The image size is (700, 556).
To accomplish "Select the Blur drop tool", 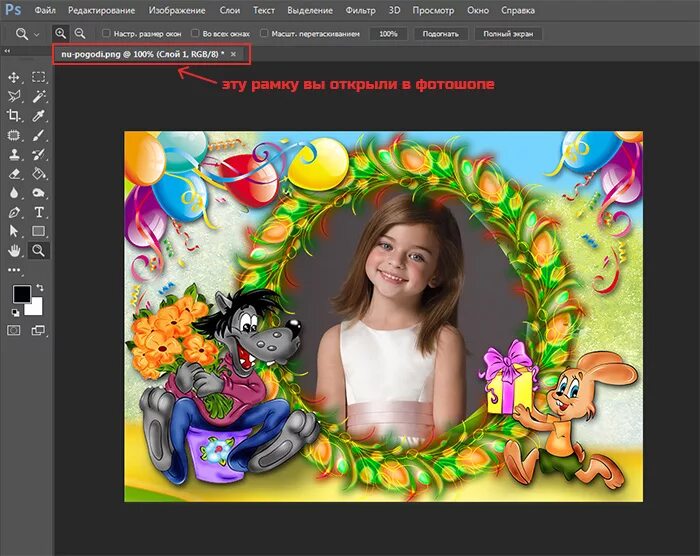I will coord(14,193).
